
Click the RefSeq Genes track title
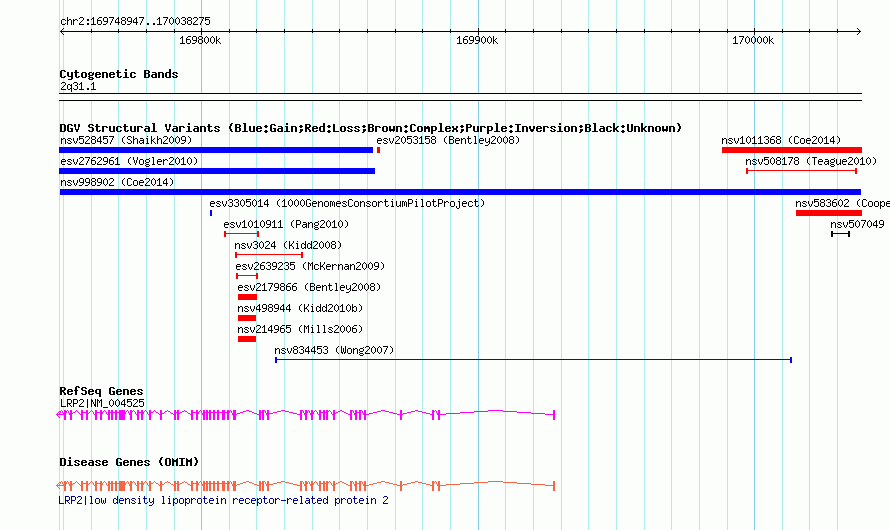coord(101,392)
